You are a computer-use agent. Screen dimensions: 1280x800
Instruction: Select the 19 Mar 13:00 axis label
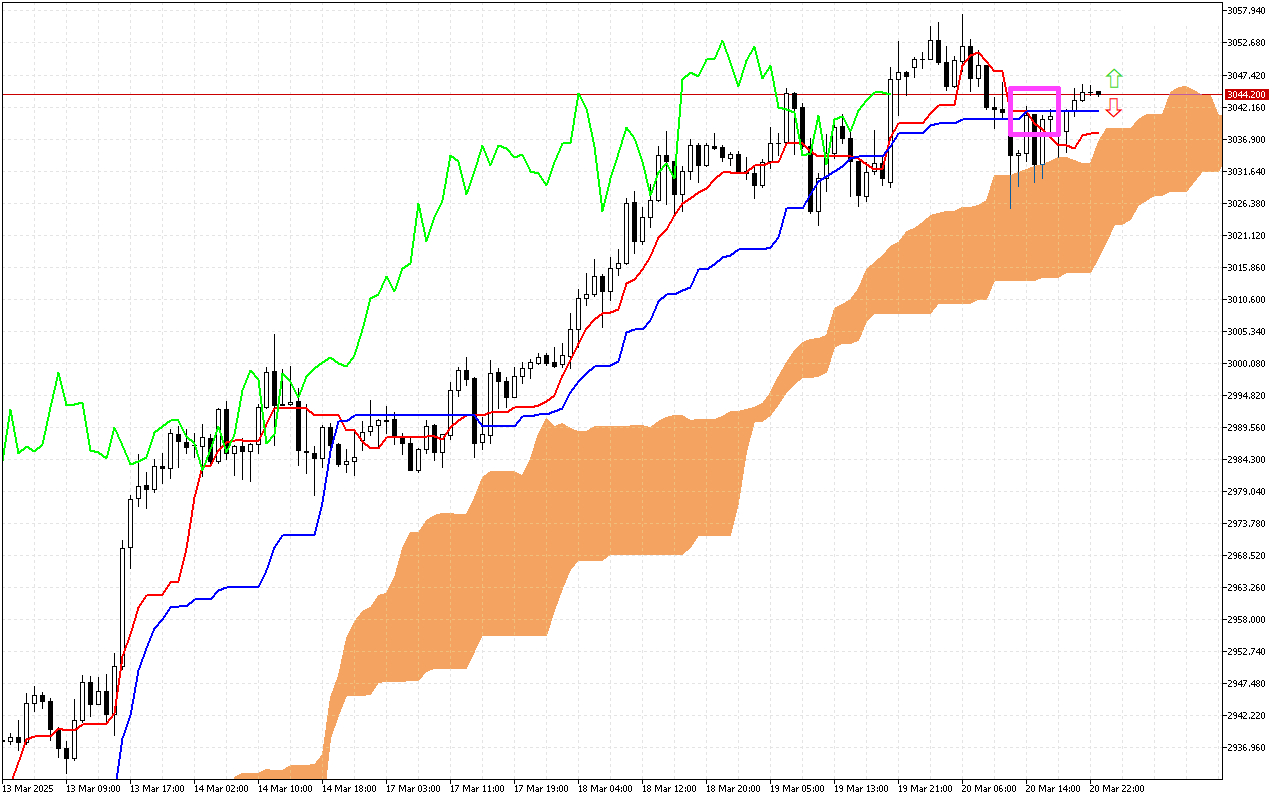click(x=860, y=789)
